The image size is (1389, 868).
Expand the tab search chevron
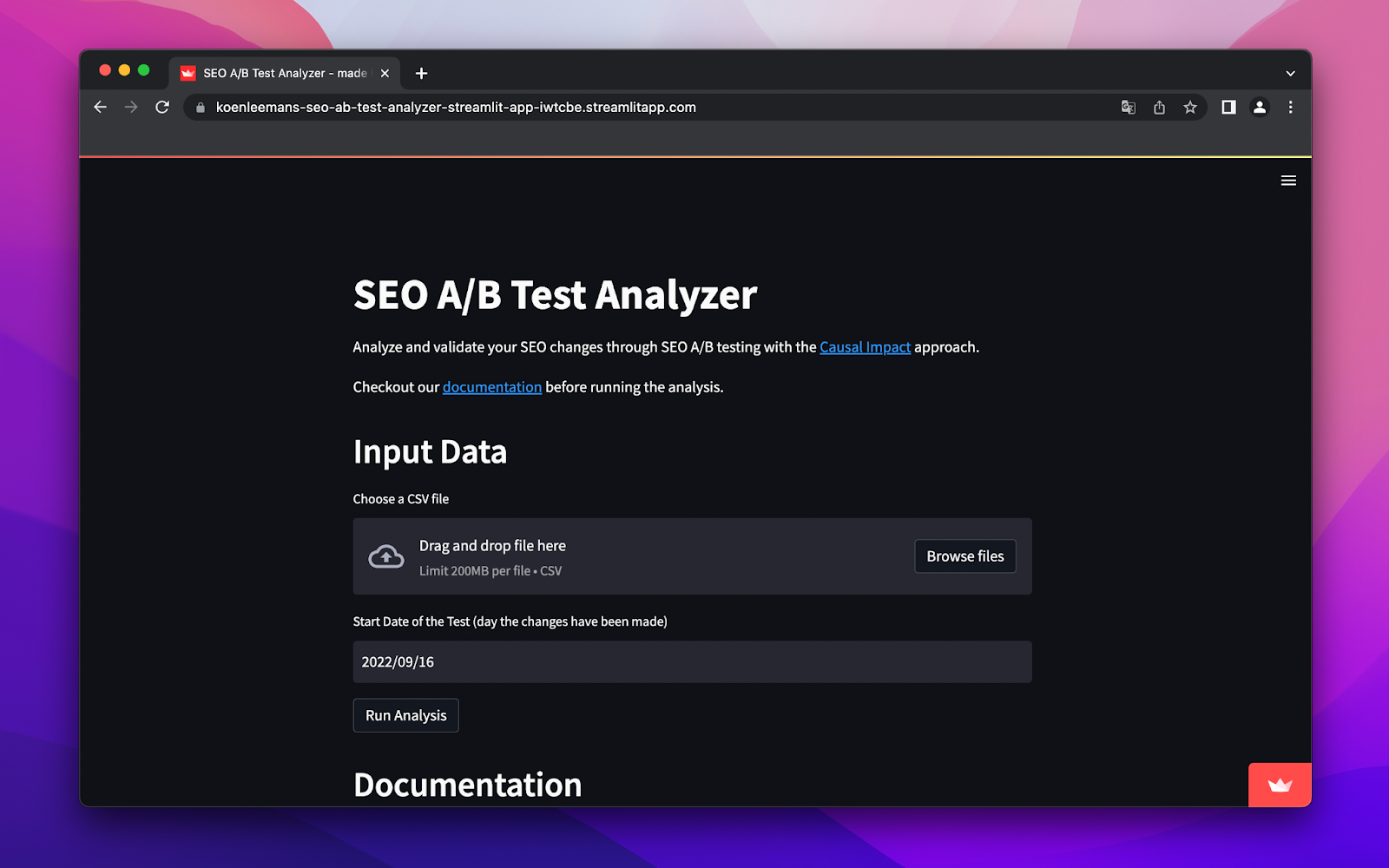tap(1290, 74)
